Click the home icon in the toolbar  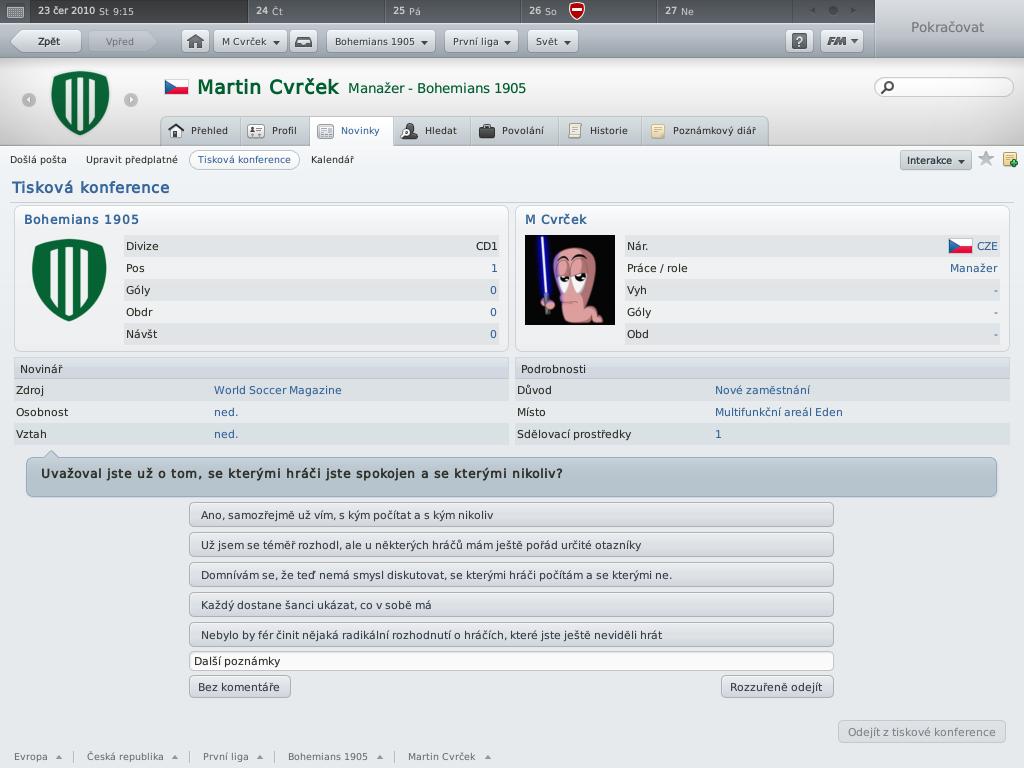click(196, 42)
